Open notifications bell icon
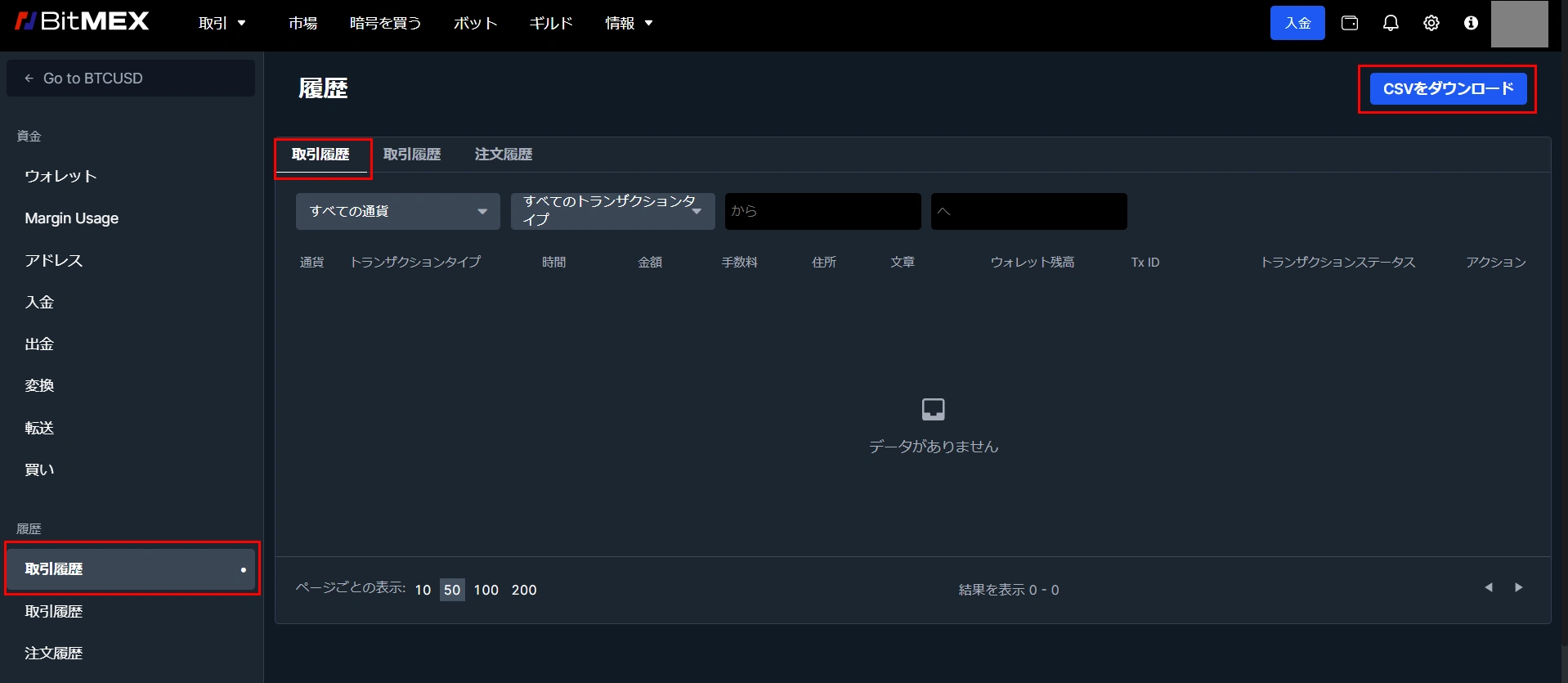This screenshot has height=683, width=1568. pyautogui.click(x=1391, y=23)
